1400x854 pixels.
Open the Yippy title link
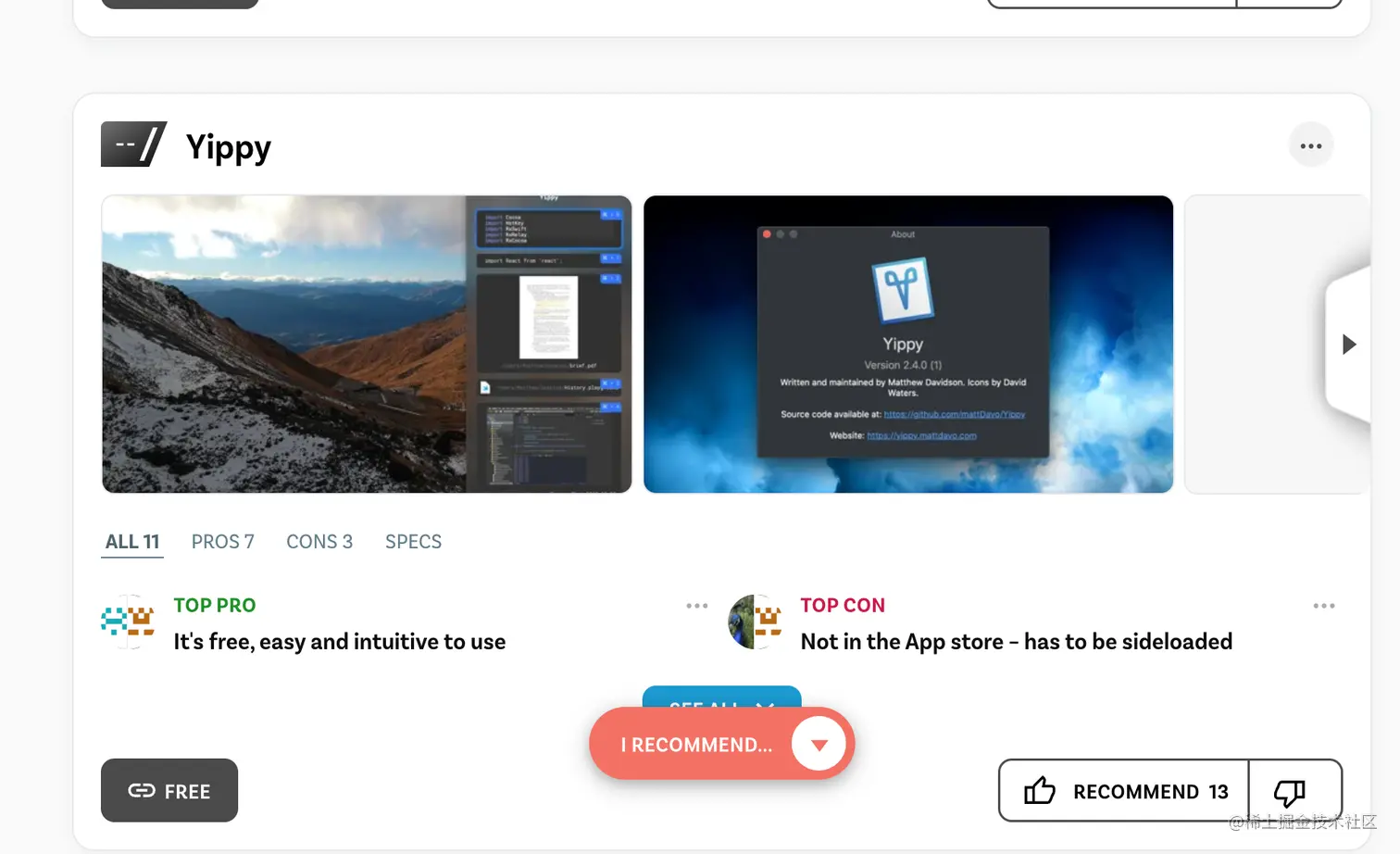pos(229,147)
